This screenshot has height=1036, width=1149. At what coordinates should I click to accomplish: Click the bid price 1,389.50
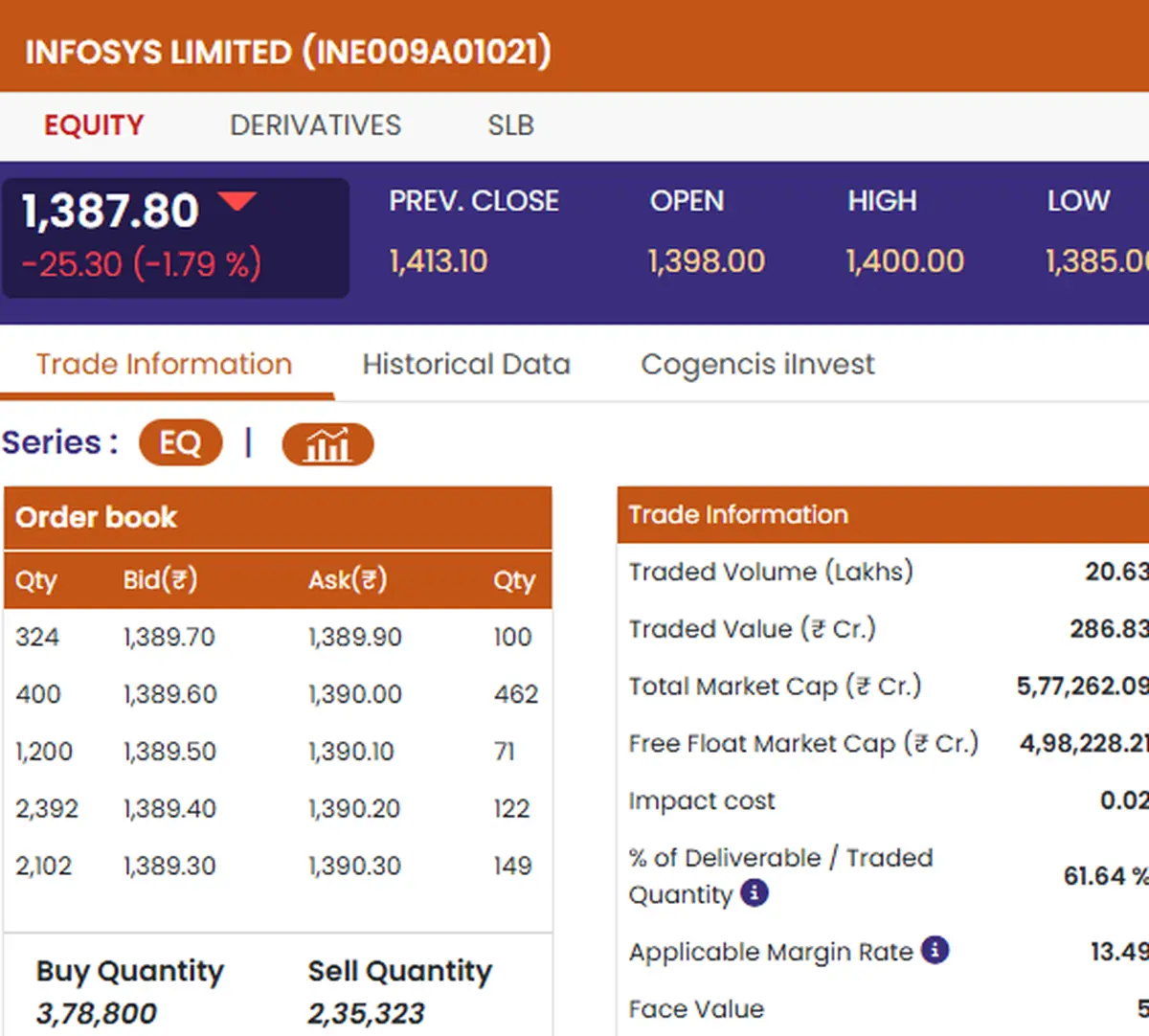(x=169, y=752)
